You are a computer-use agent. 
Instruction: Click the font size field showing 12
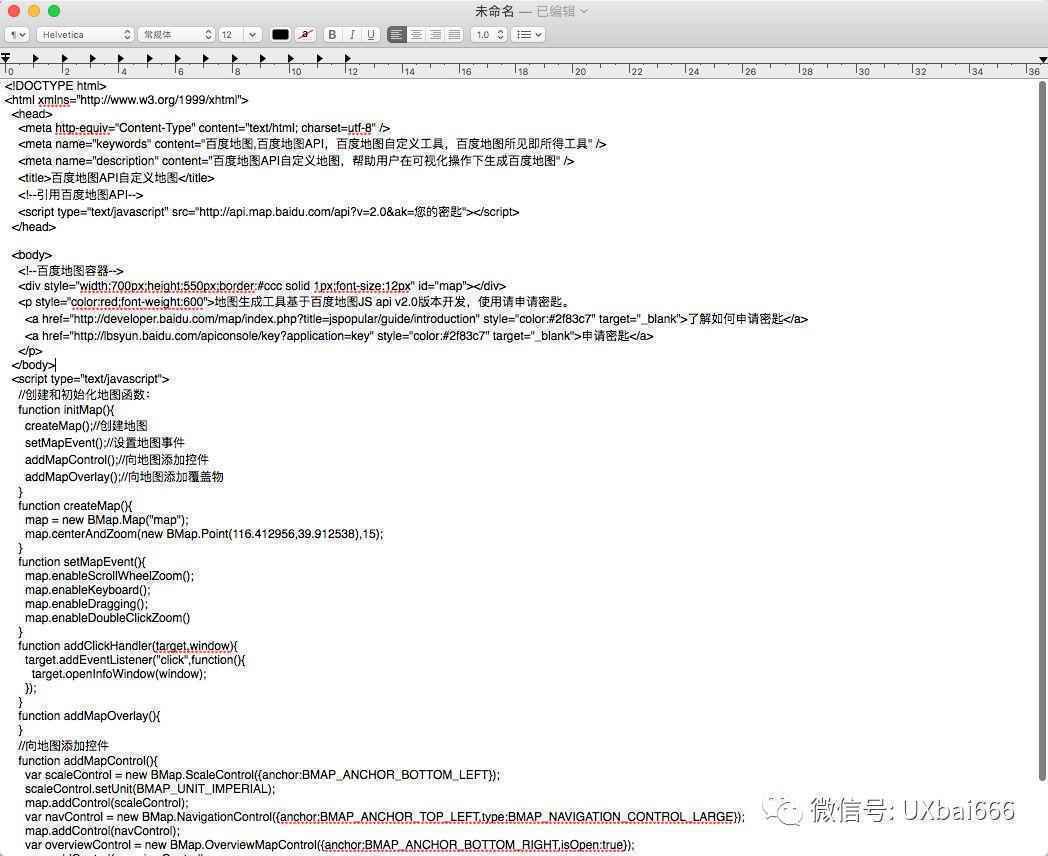tap(230, 35)
